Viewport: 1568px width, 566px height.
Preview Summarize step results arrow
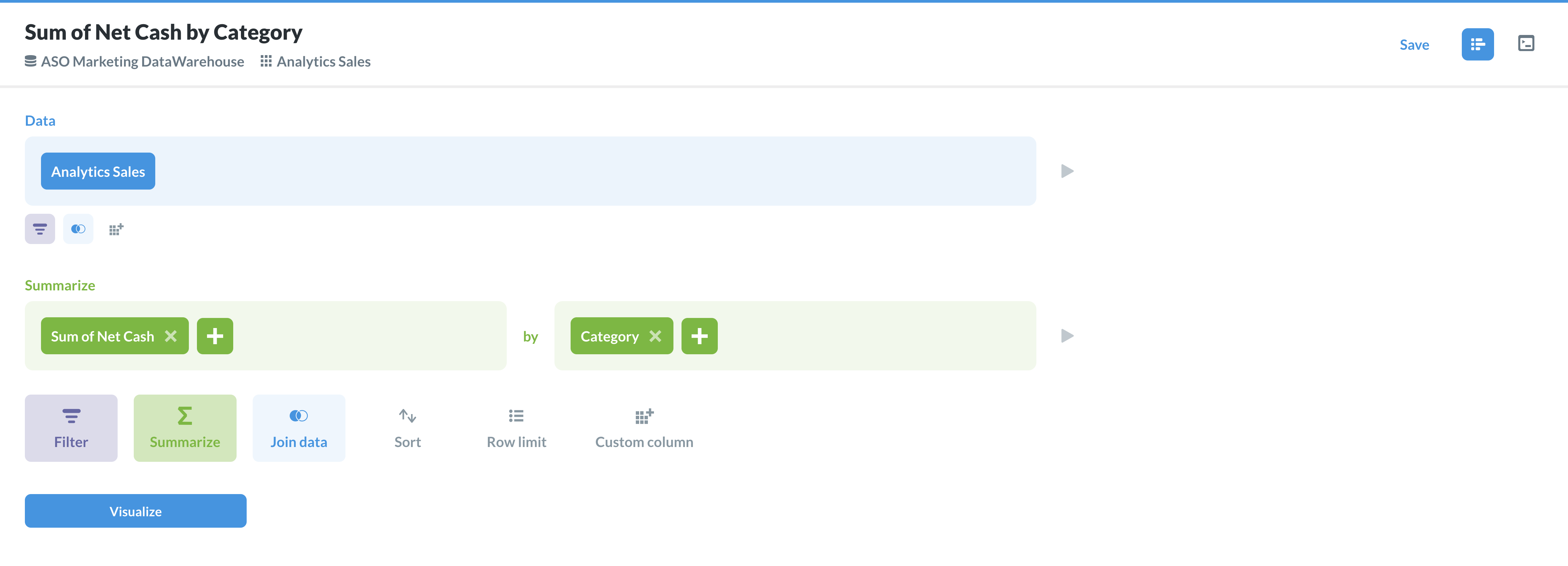click(x=1066, y=336)
